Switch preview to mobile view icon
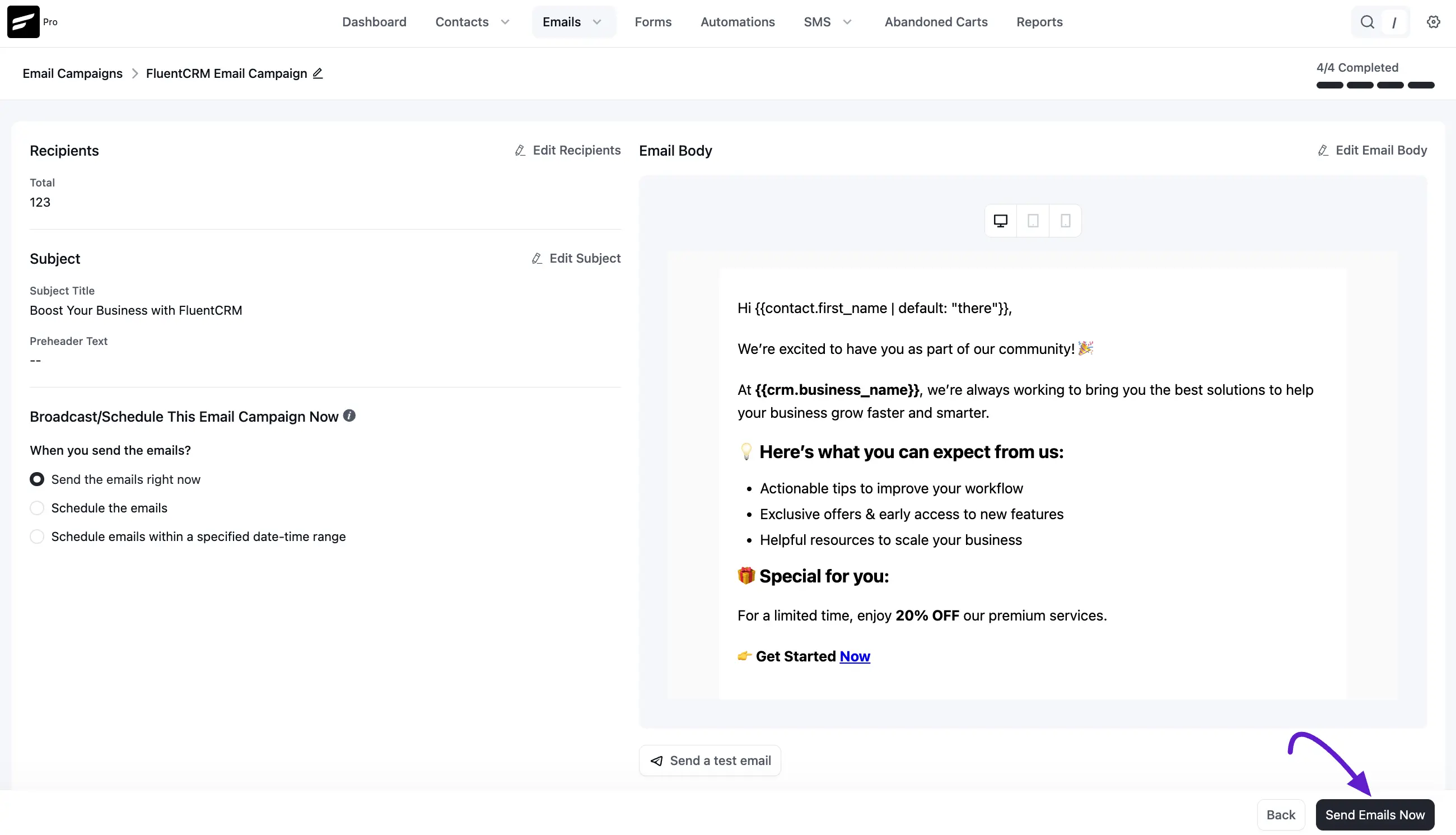The height and width of the screenshot is (835, 1456). pos(1066,221)
